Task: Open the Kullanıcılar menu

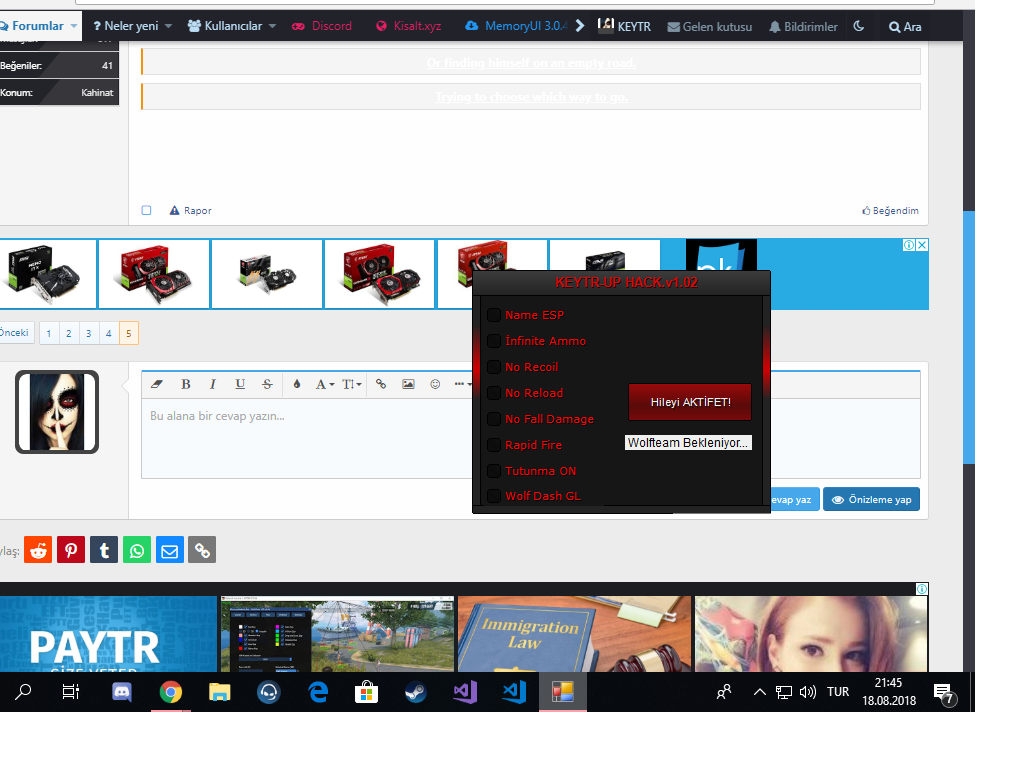Action: (x=225, y=26)
